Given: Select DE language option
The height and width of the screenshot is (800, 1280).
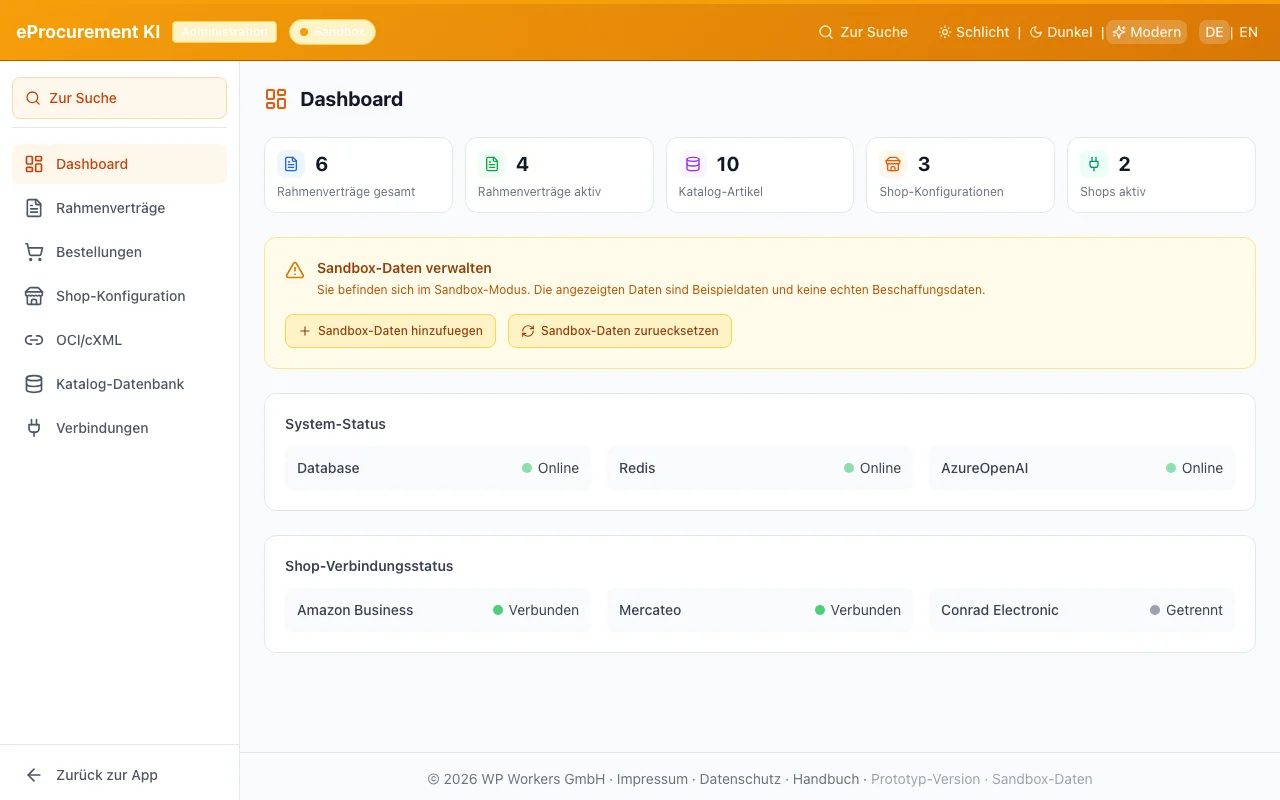Looking at the screenshot, I should click(x=1214, y=32).
